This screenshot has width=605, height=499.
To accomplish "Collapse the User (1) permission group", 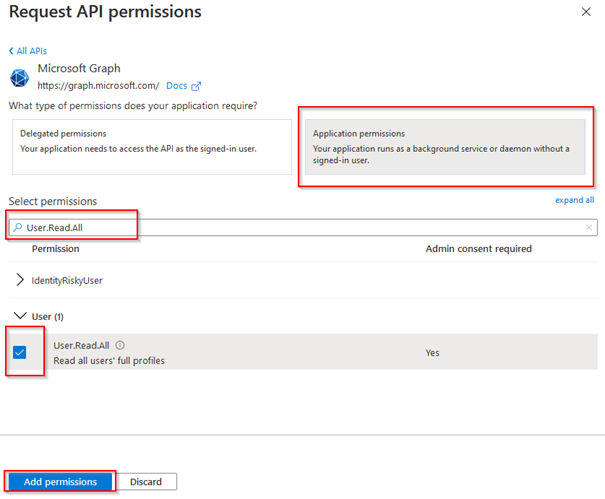I will tap(21, 316).
